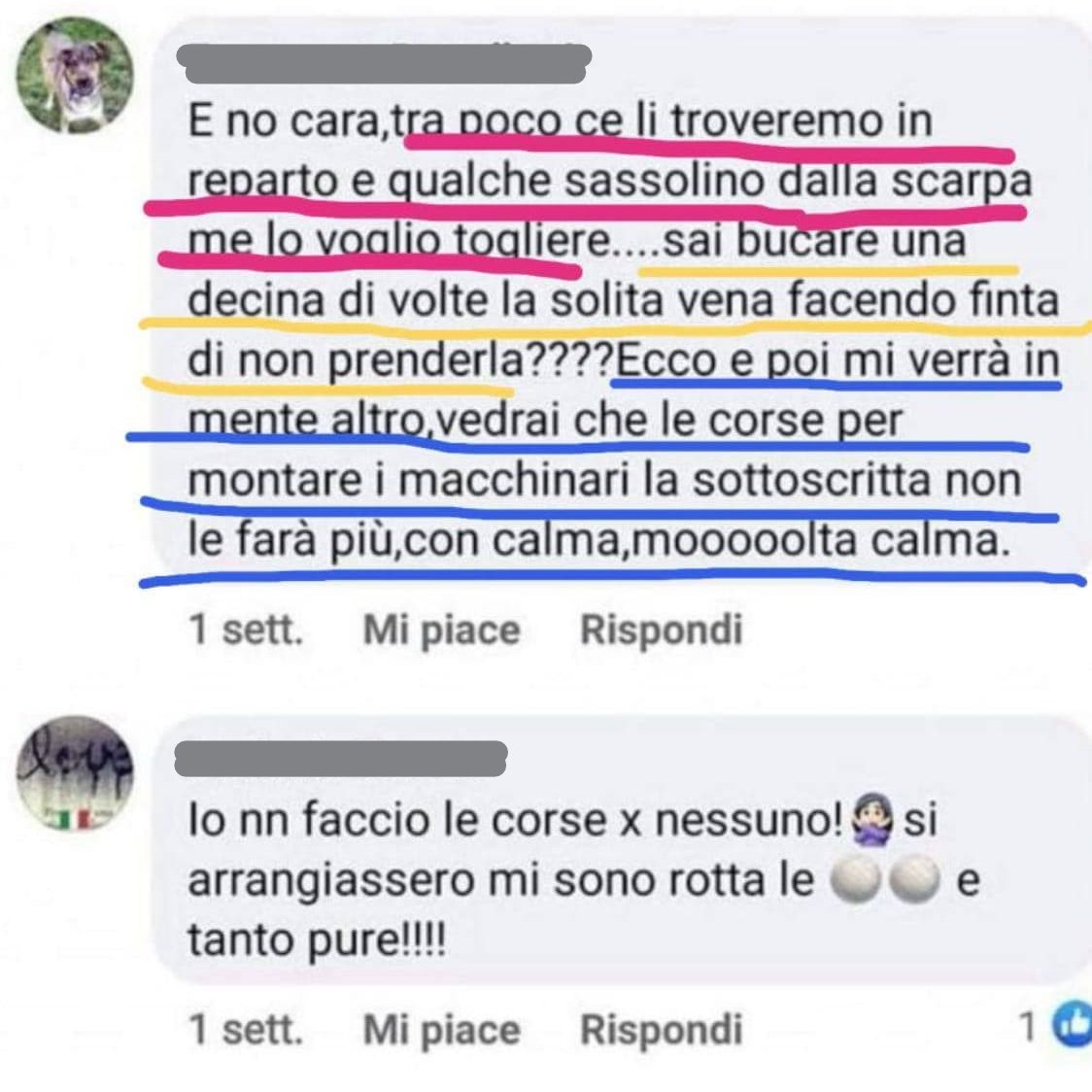The height and width of the screenshot is (1092, 1092).
Task: Open the redacted author name above "E no cara"
Action: coord(384,64)
